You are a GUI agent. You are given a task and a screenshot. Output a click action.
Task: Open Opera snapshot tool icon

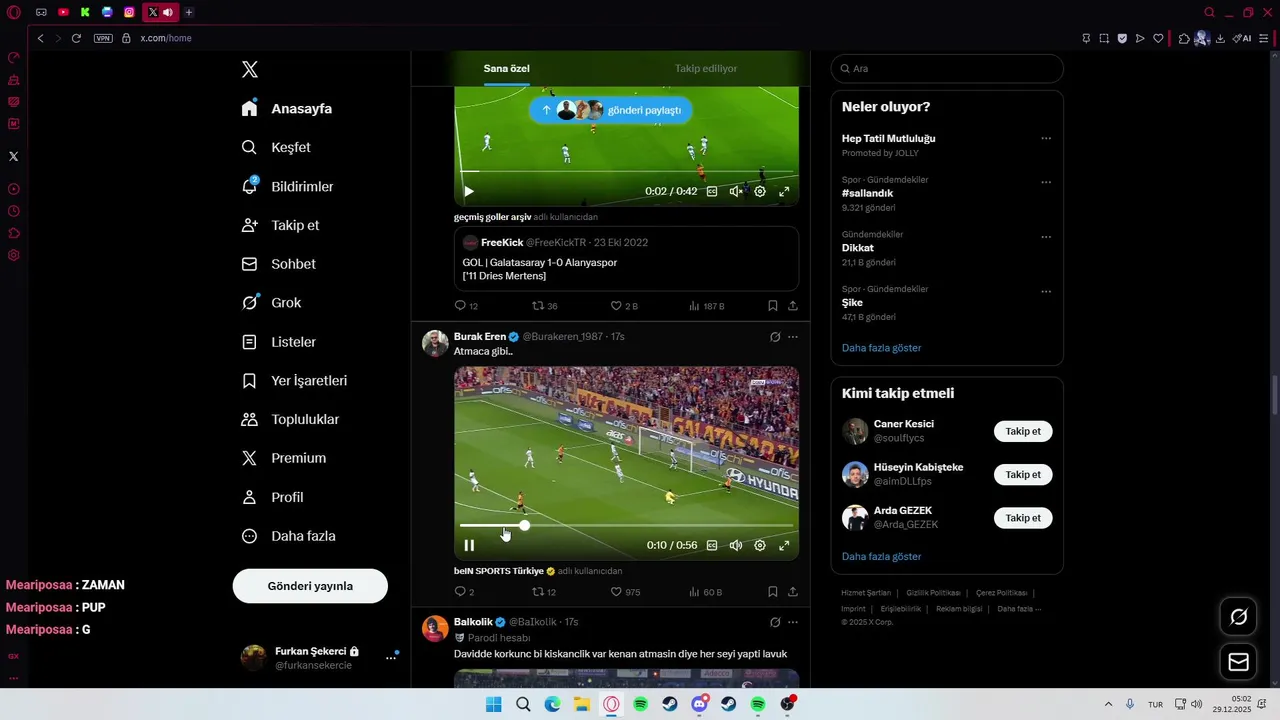[x=1104, y=38]
